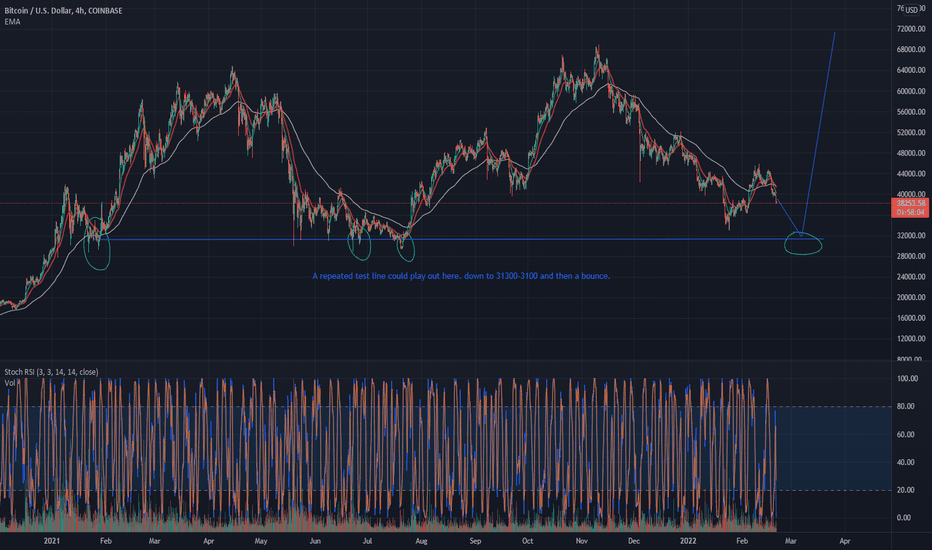Click the May label on the time axis
Screen dimensions: 932x550
coord(261,541)
